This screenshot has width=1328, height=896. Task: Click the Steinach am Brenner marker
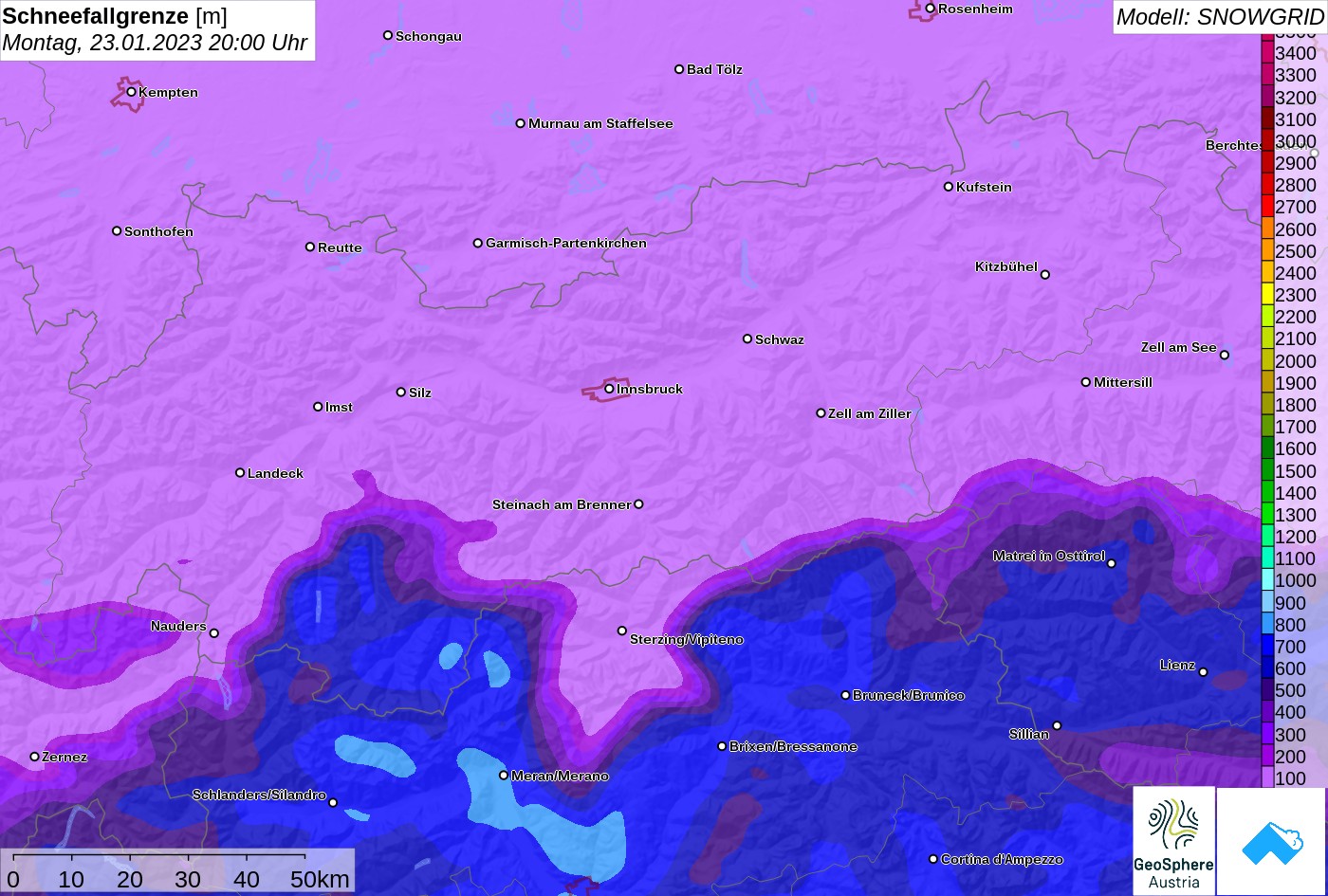click(638, 504)
